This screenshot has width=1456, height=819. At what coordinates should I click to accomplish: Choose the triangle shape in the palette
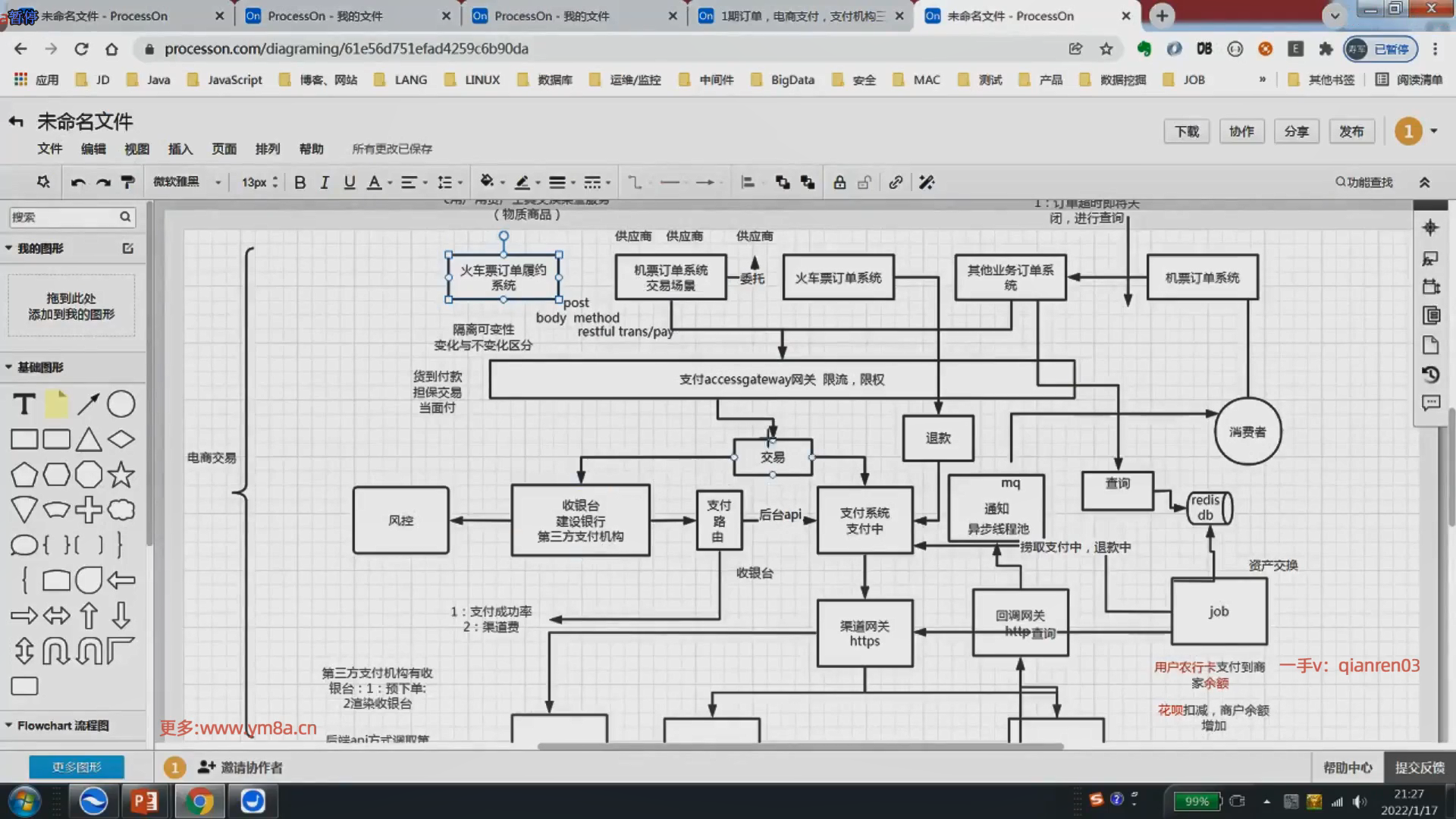click(88, 440)
